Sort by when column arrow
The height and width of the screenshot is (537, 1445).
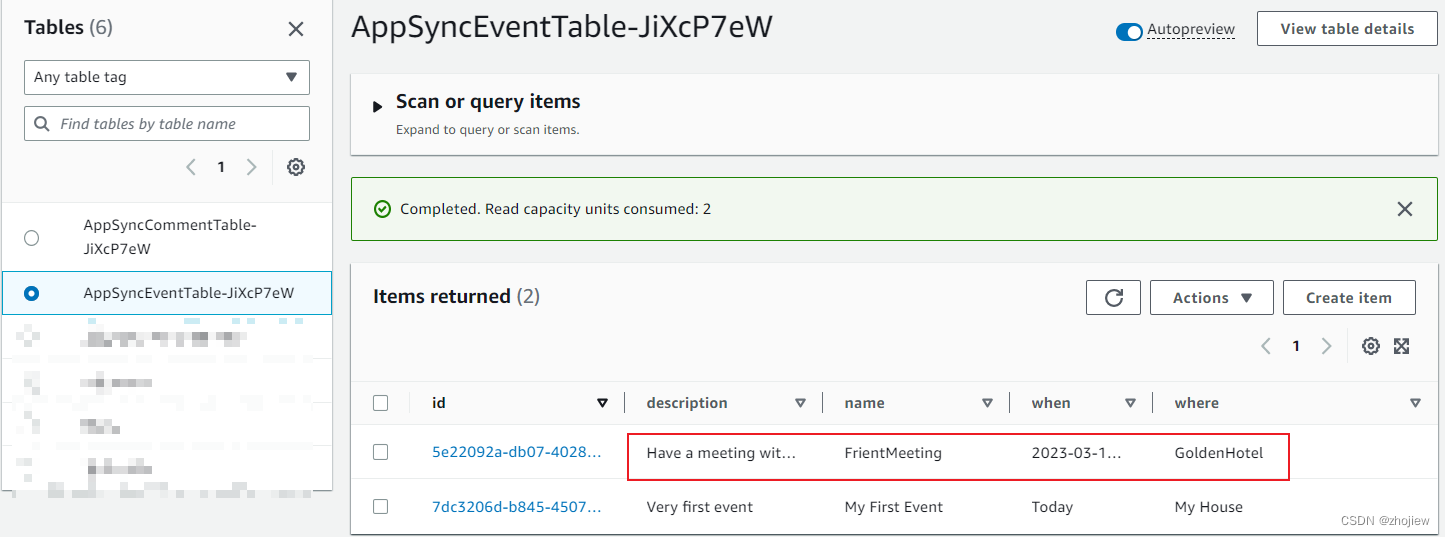pyautogui.click(x=1130, y=403)
